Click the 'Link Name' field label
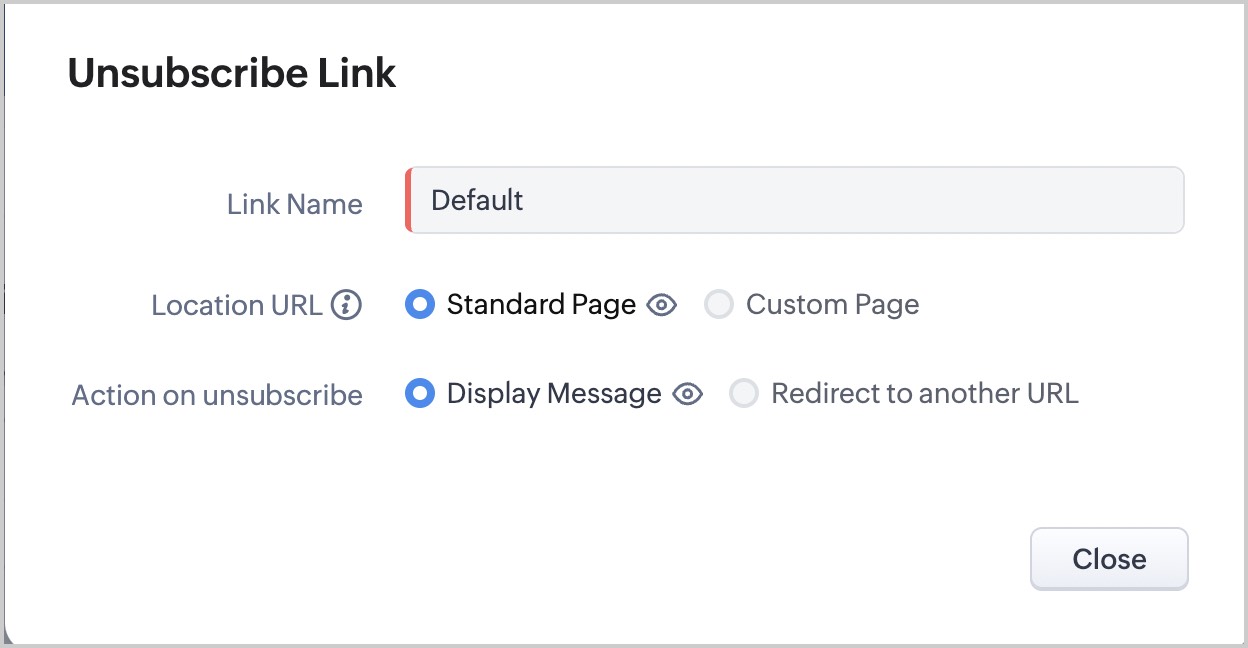Viewport: 1248px width, 648px height. coord(294,204)
